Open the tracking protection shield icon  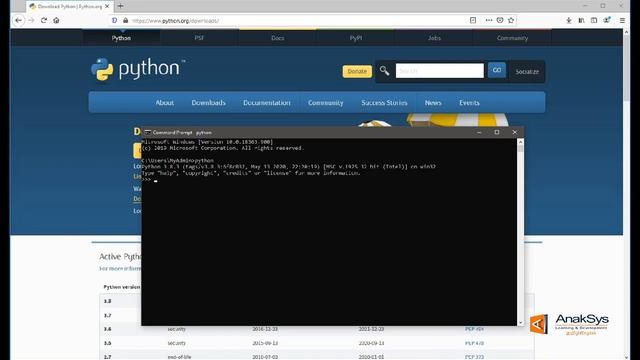click(x=115, y=20)
